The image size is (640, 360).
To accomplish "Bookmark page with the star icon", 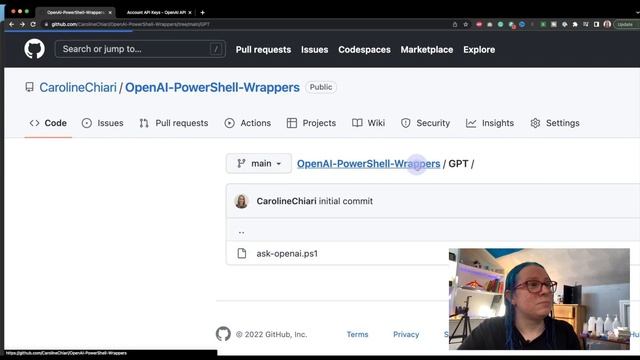I will click(465, 24).
